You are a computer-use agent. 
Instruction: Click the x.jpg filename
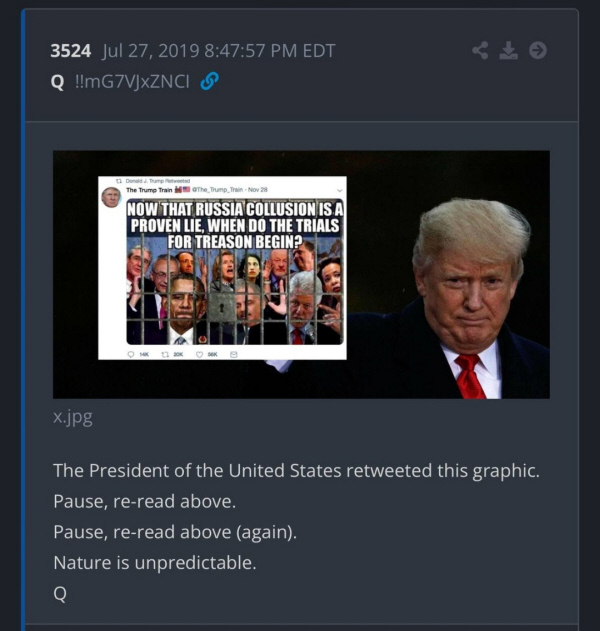73,417
